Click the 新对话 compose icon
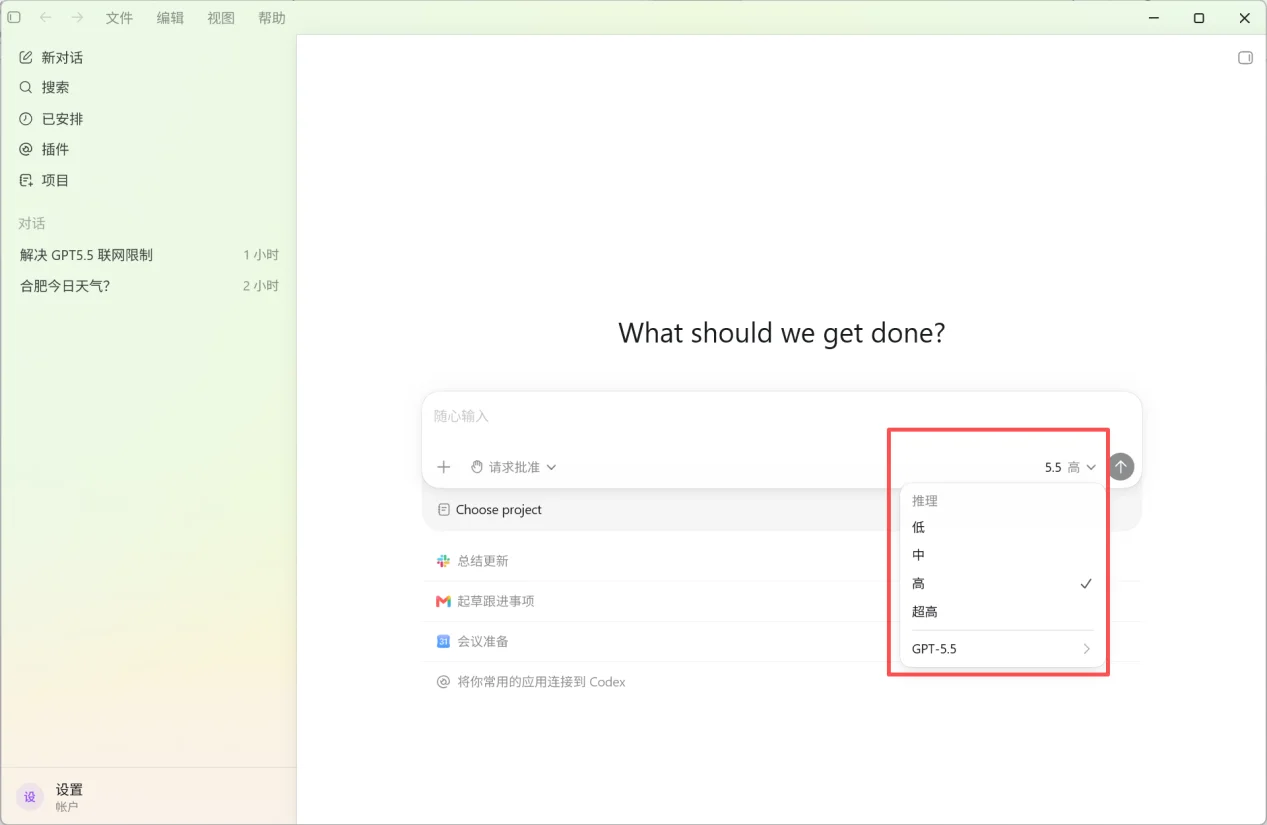This screenshot has height=825, width=1267. pos(26,58)
